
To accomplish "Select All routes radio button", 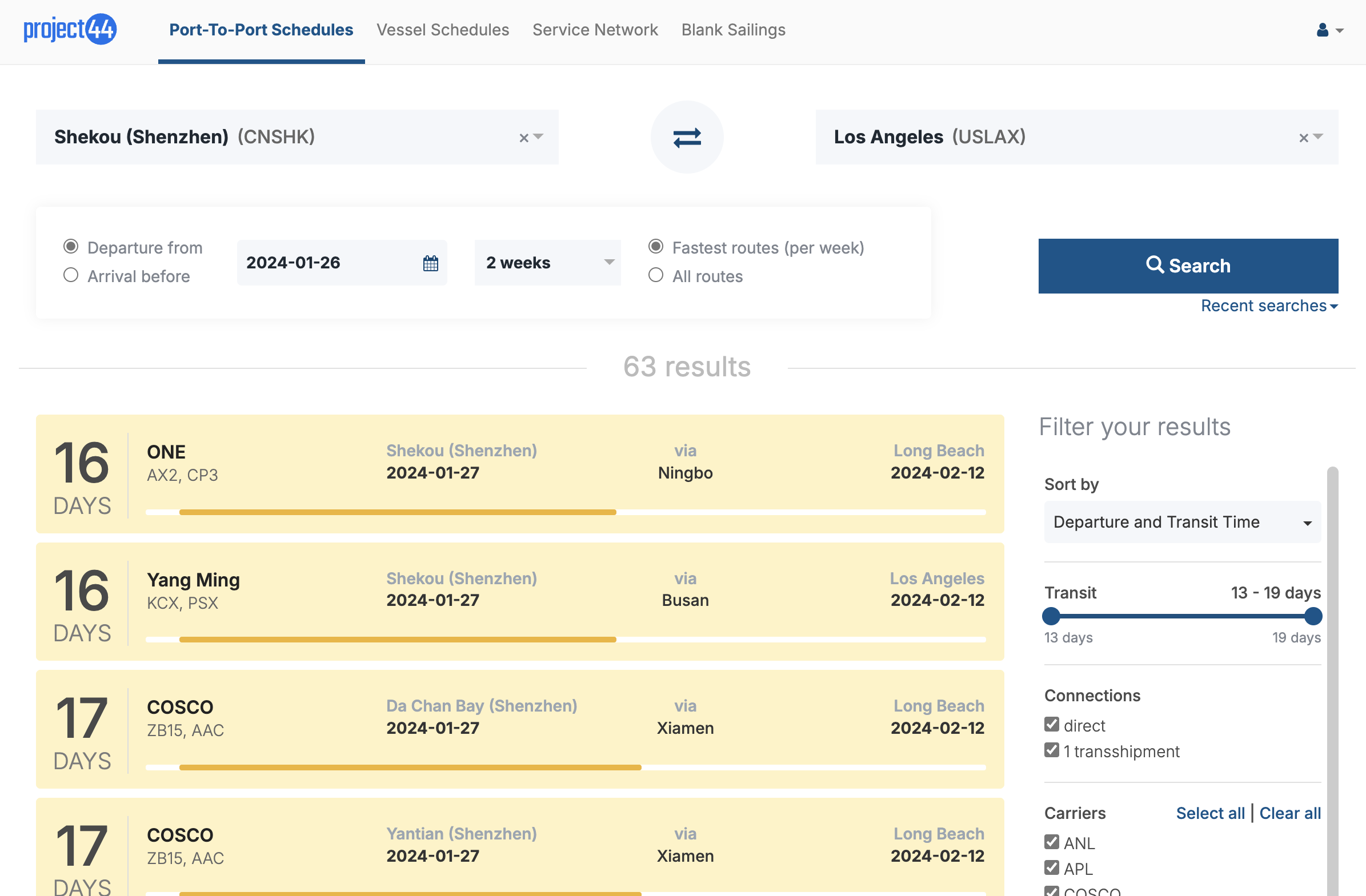I will pos(656,275).
